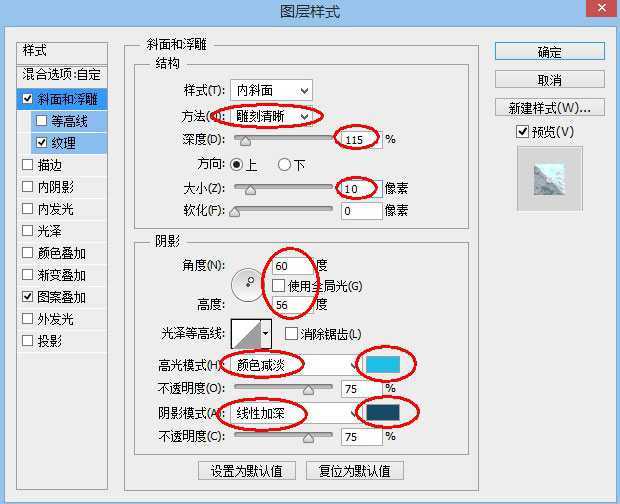Enable the 描边 style checkbox
Image resolution: width=620 pixels, height=504 pixels.
27,164
